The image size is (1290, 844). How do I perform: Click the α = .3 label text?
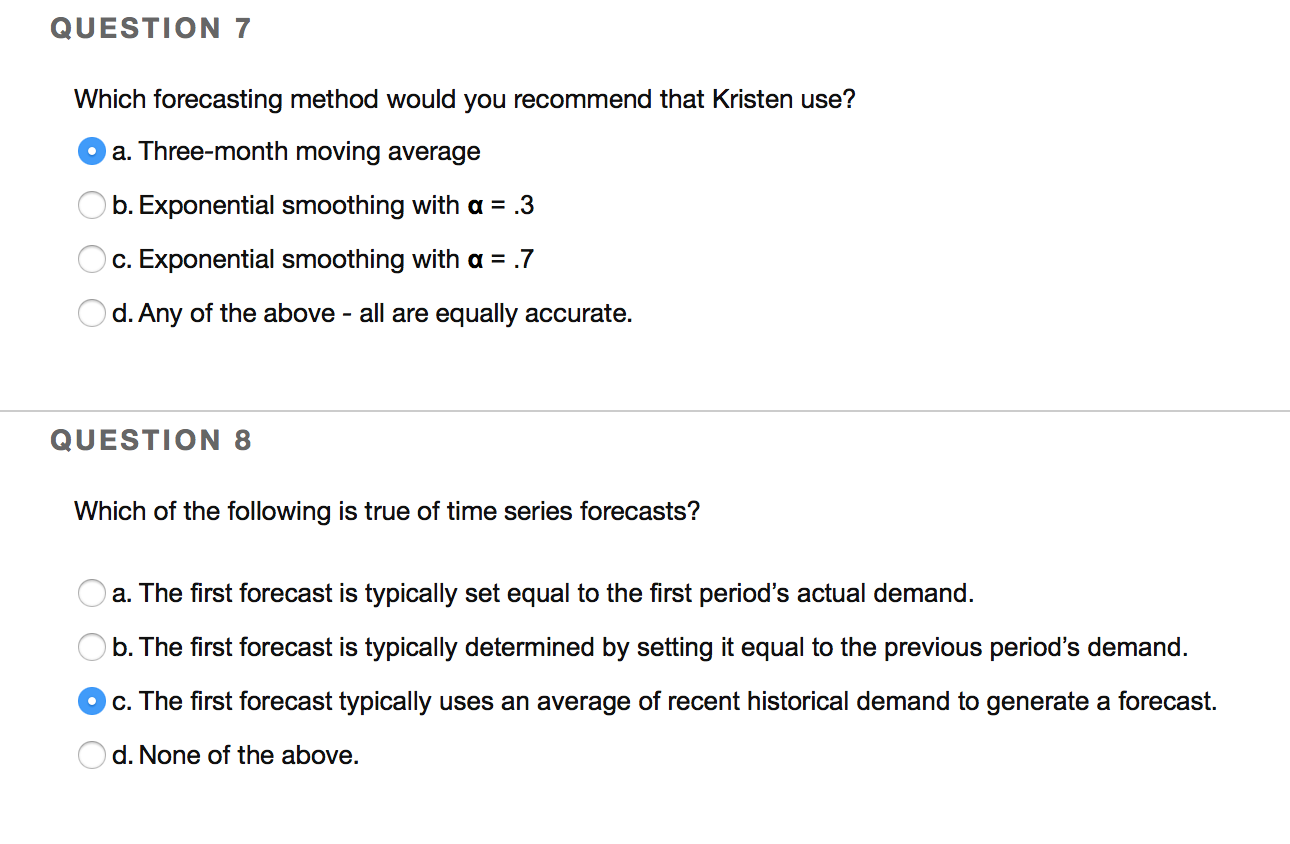pos(335,205)
